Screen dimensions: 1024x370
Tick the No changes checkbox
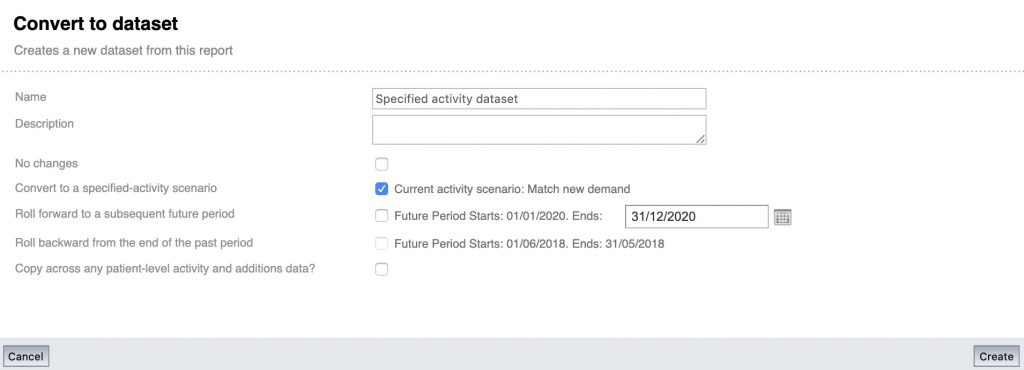pos(381,164)
